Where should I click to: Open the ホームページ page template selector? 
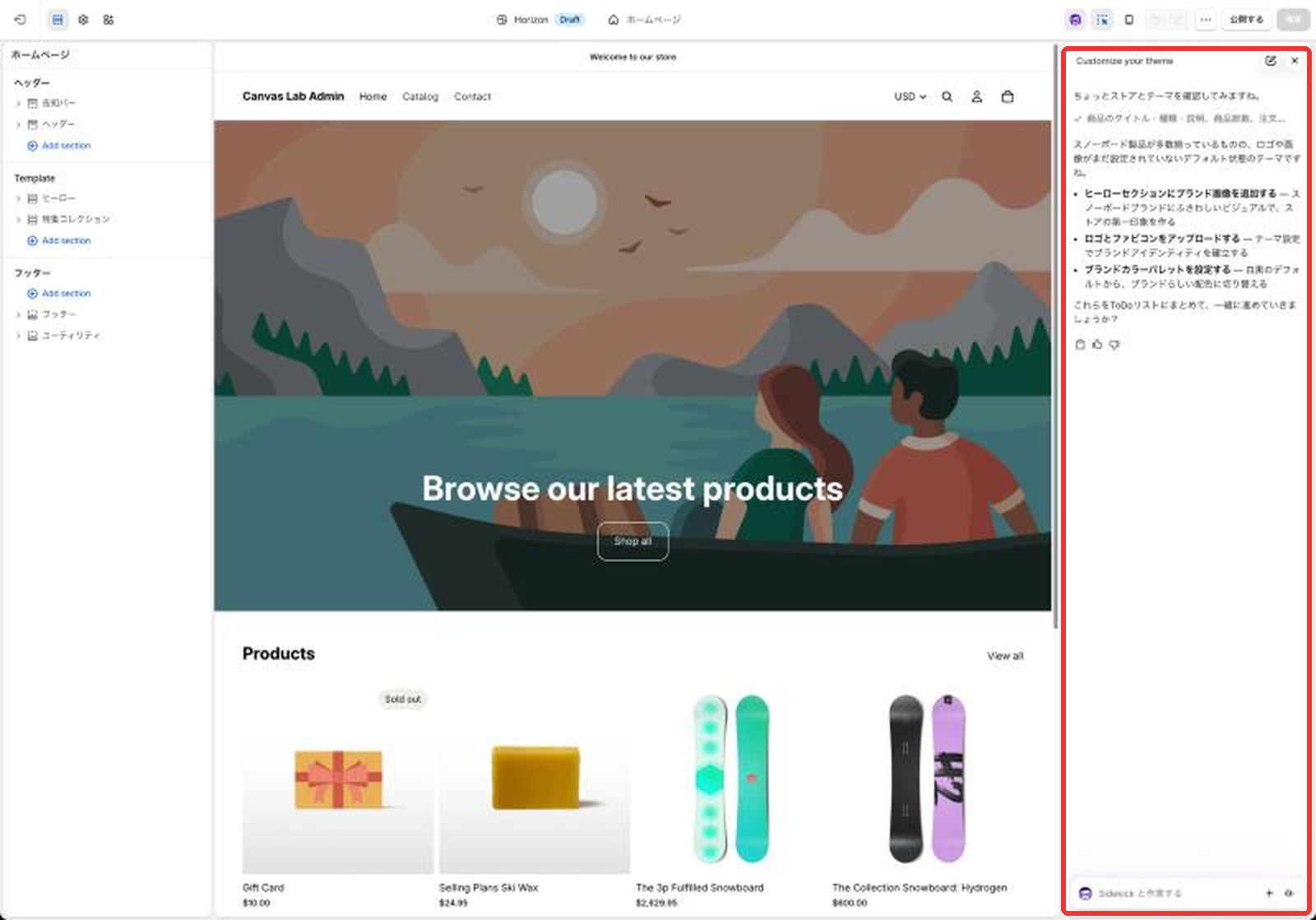[x=644, y=20]
